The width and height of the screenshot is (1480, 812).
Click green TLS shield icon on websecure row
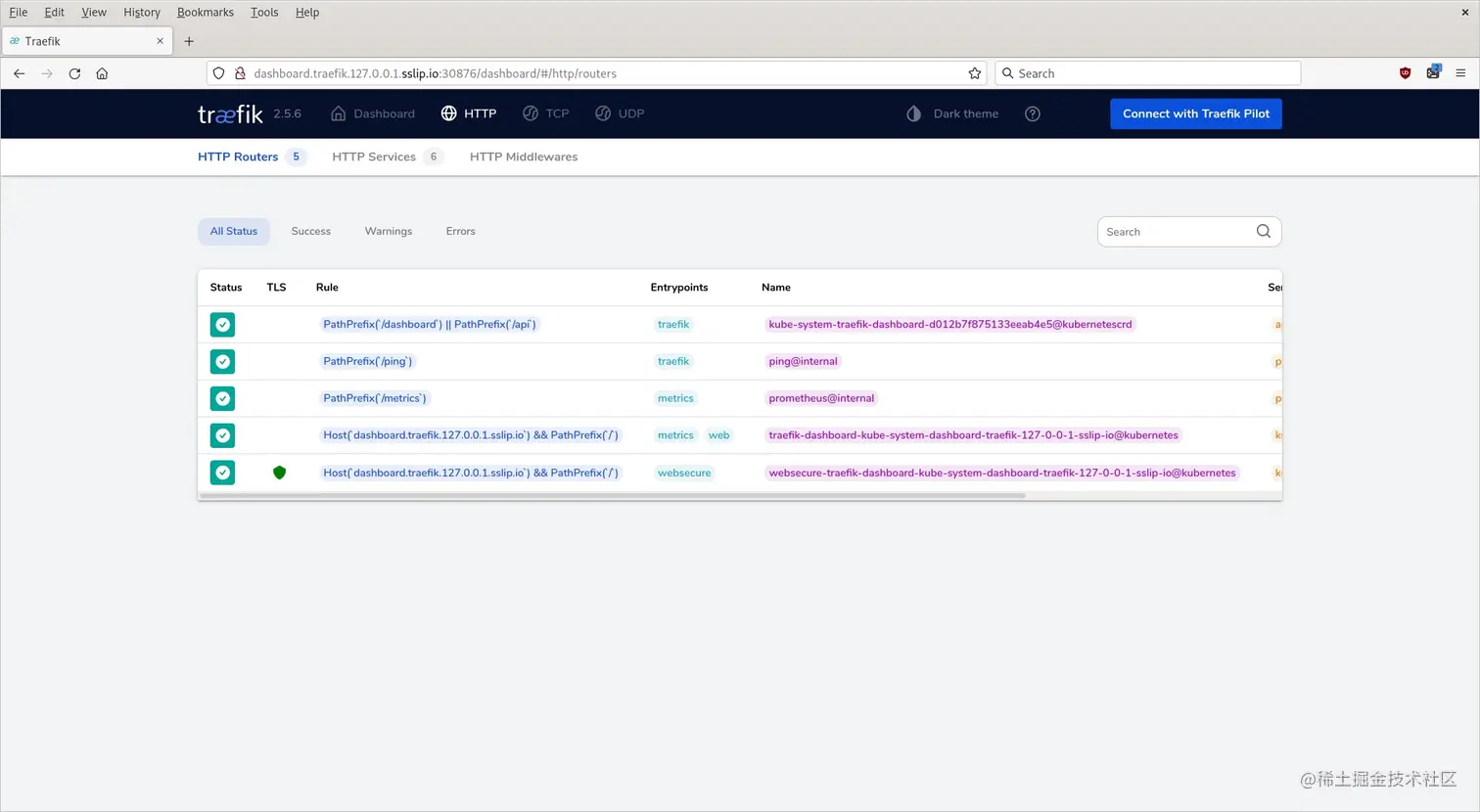pos(279,473)
